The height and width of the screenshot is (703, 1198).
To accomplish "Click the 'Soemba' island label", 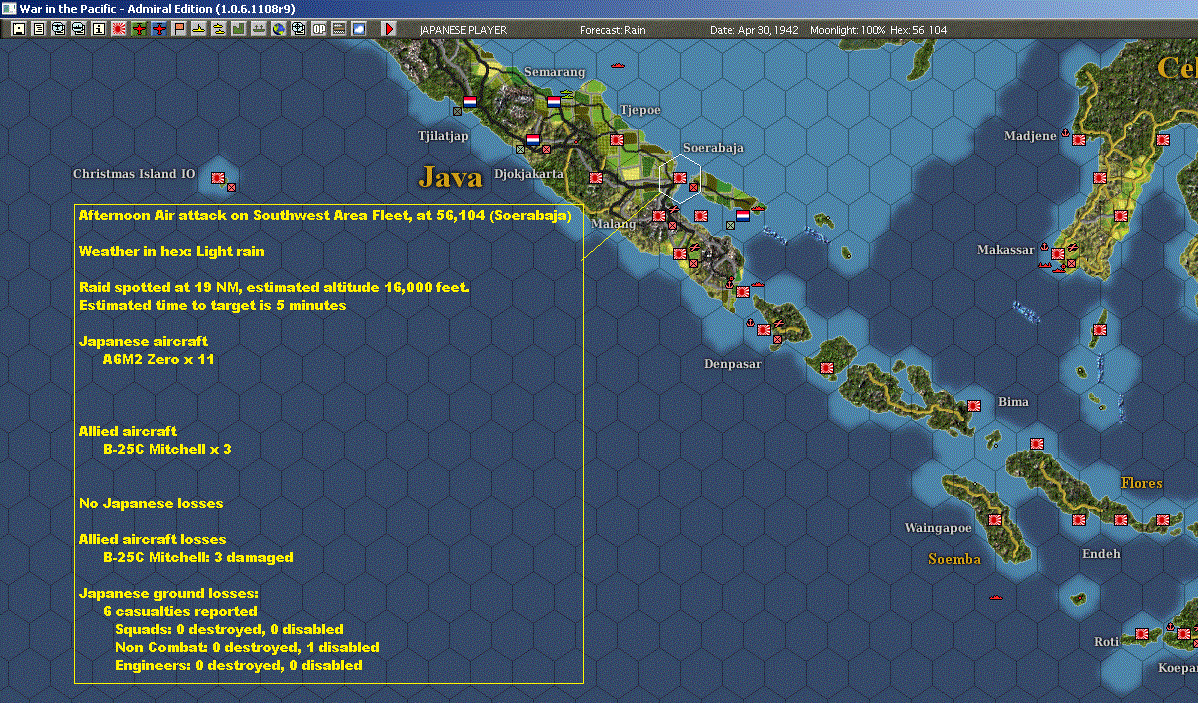I will (x=954, y=559).
